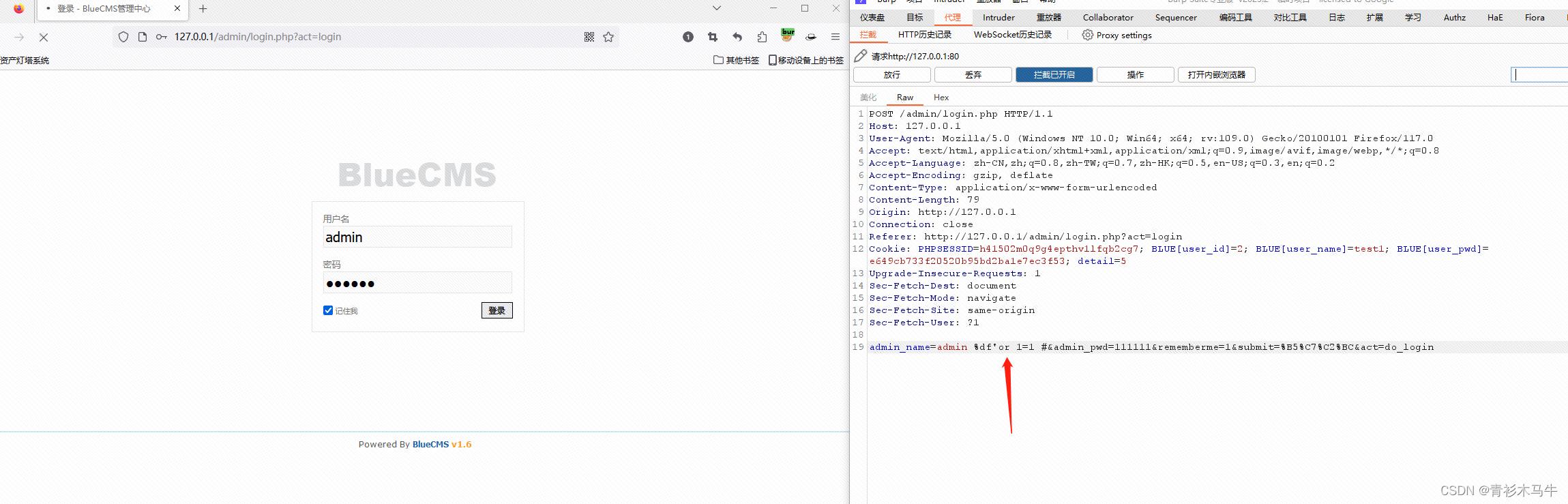
Task: Bookmark this page with the star icon
Action: pos(608,37)
